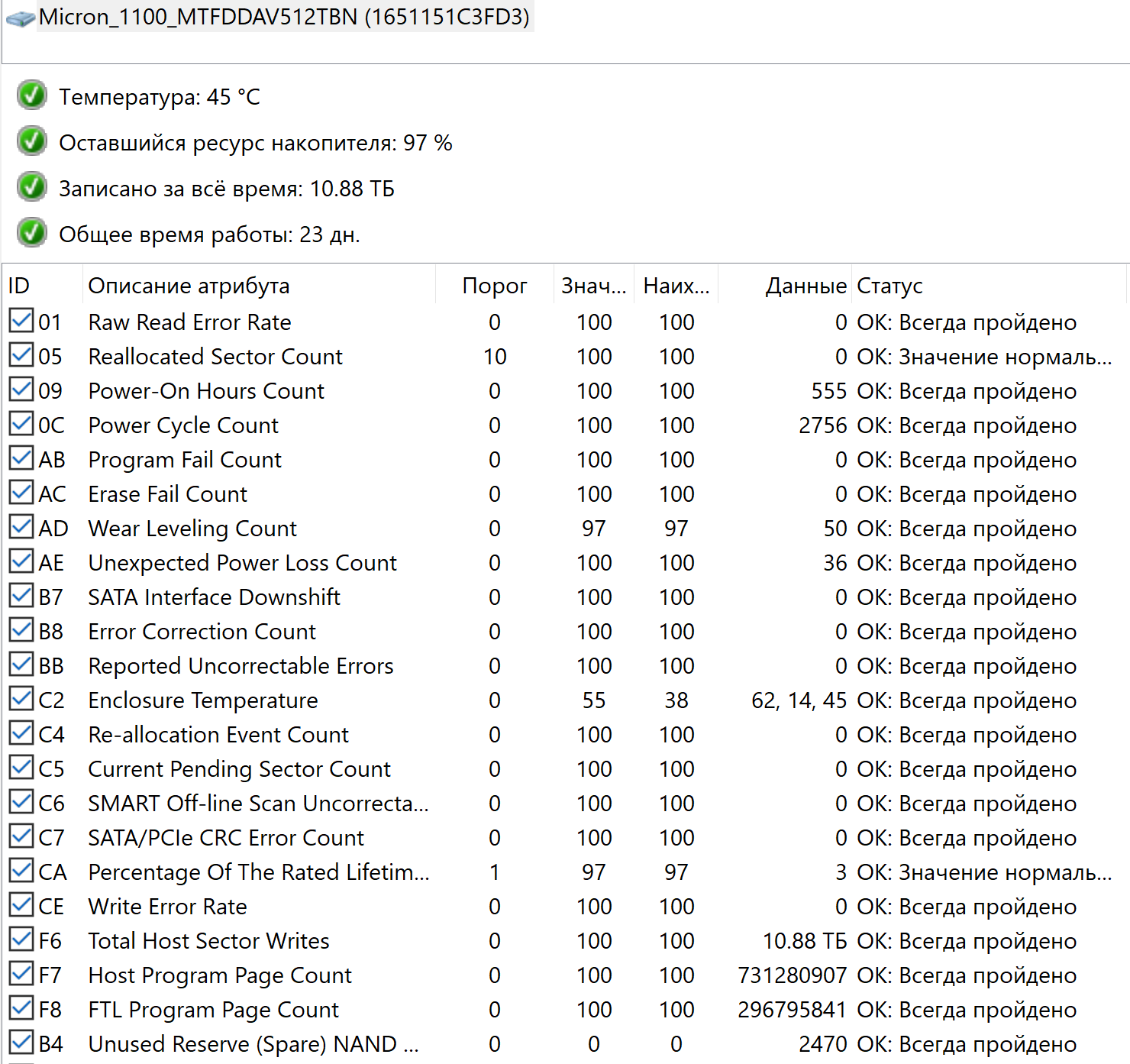
Task: Click current value 97 in Wear Leveling row
Action: [594, 529]
